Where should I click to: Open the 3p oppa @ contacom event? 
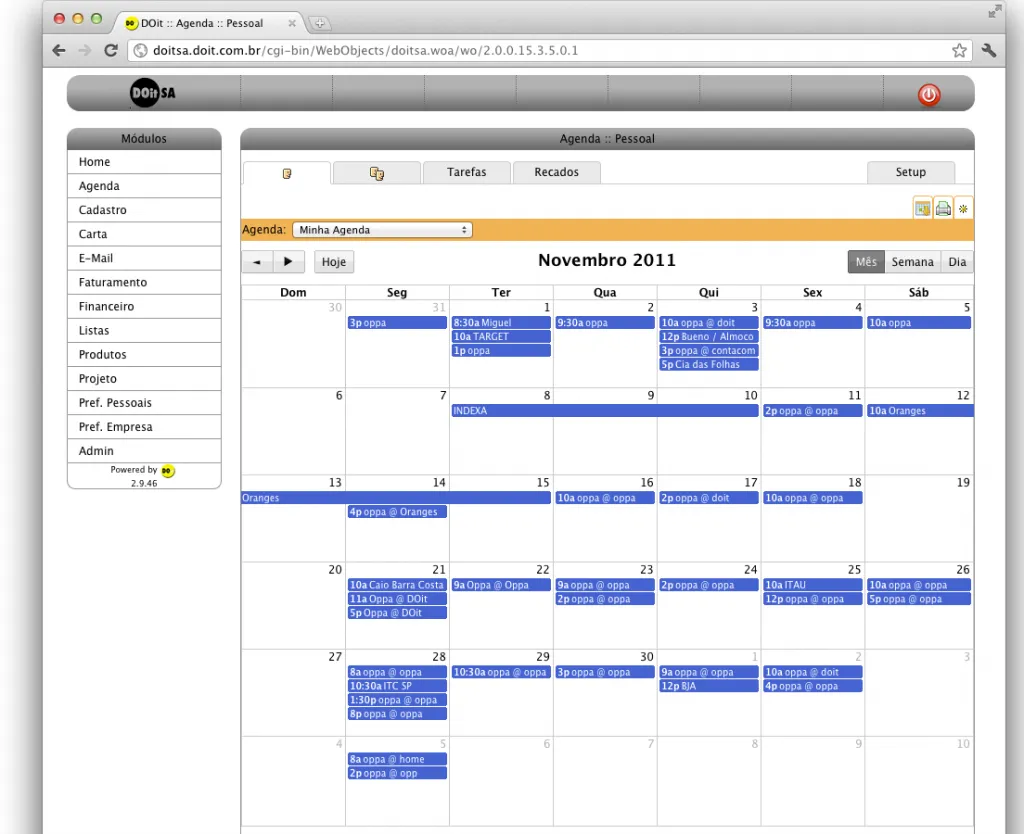(709, 351)
